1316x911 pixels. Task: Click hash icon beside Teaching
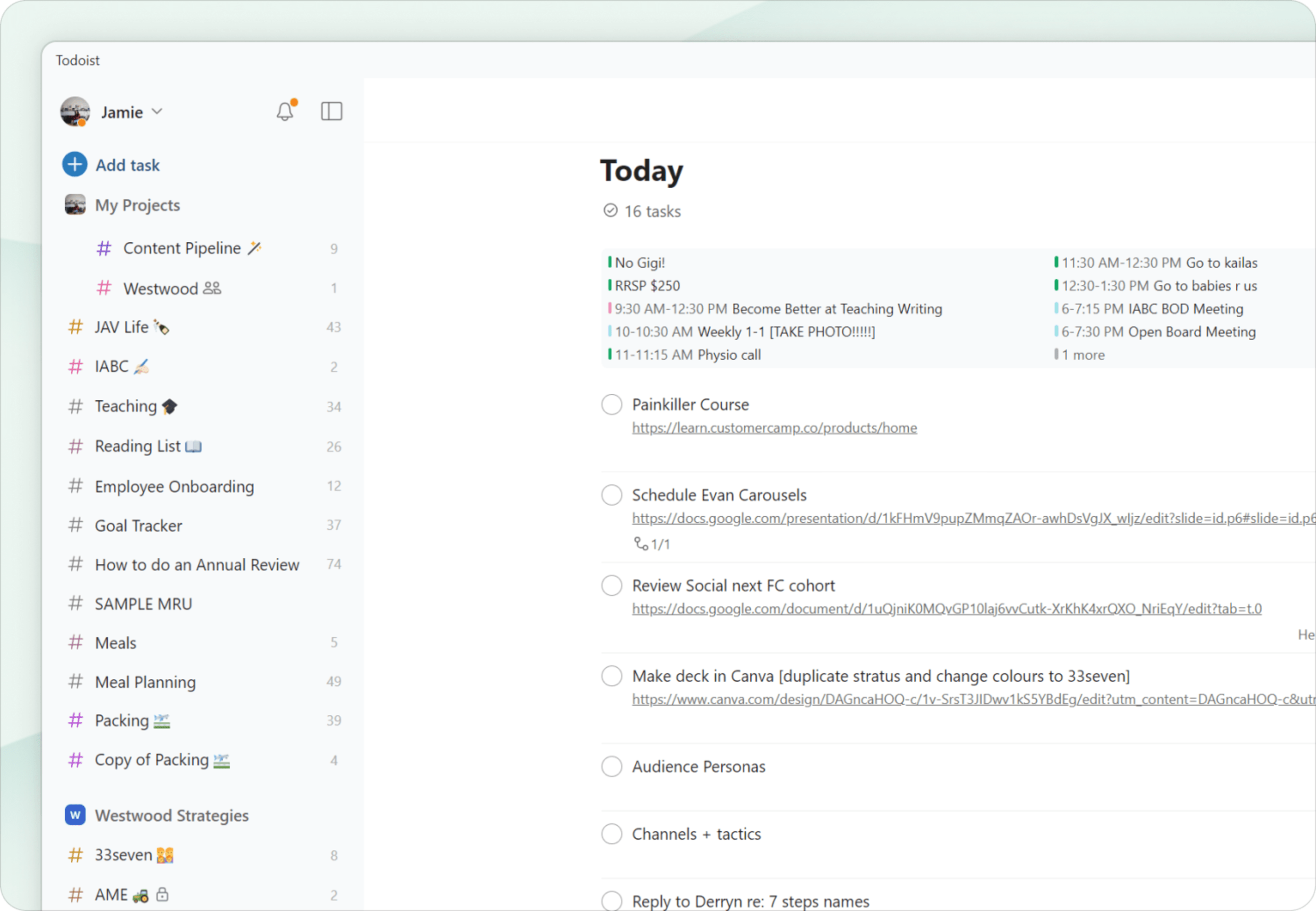pos(75,406)
